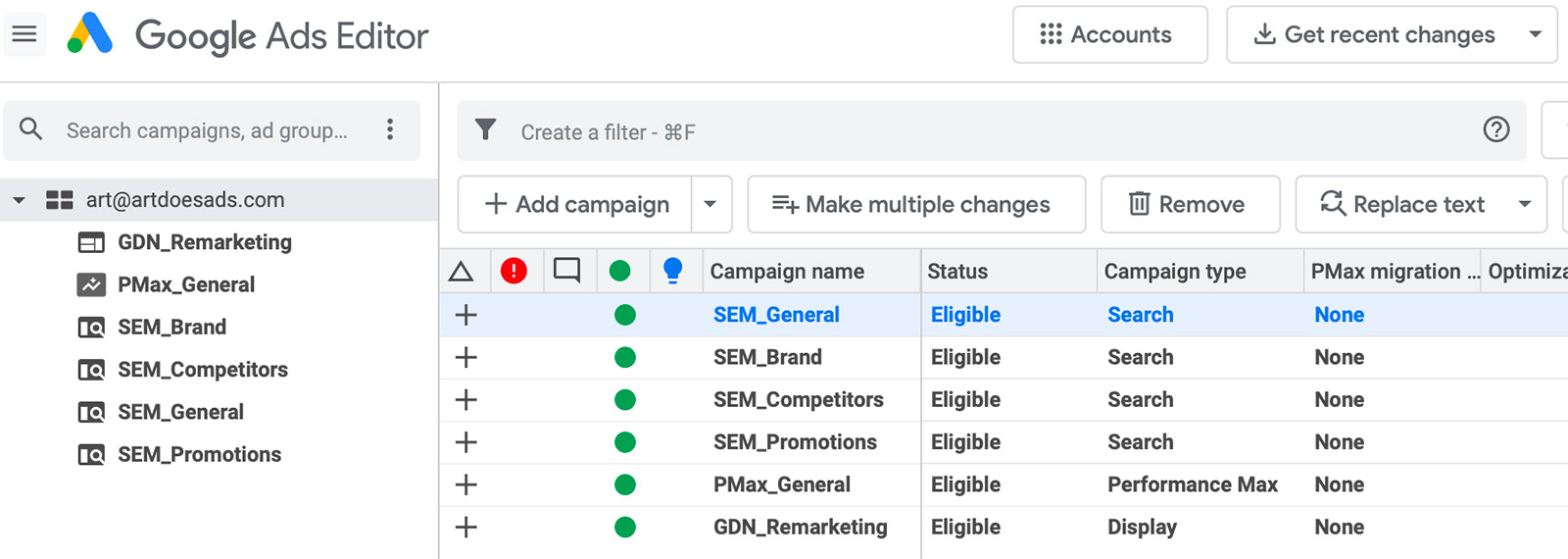Viewport: 1568px width, 559px height.
Task: Open sidebar search options three-dot menu
Action: coord(390,129)
